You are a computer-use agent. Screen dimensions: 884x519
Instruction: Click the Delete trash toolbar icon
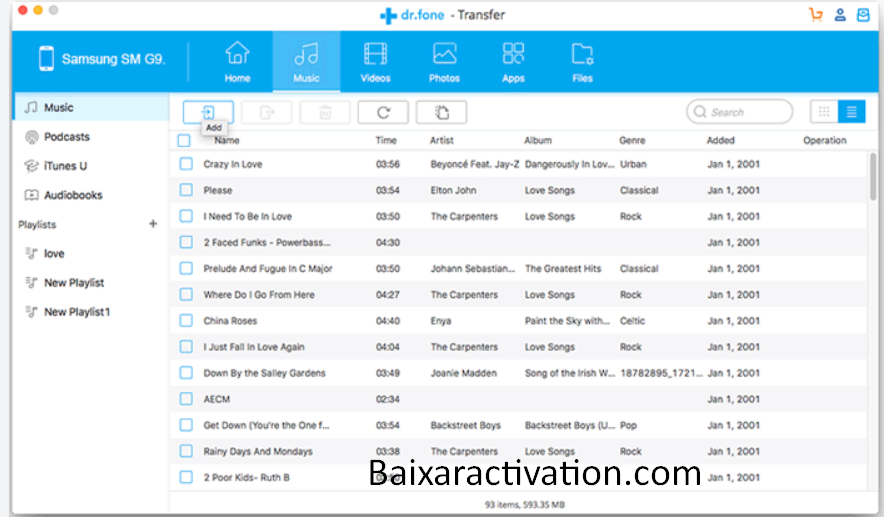coord(325,112)
